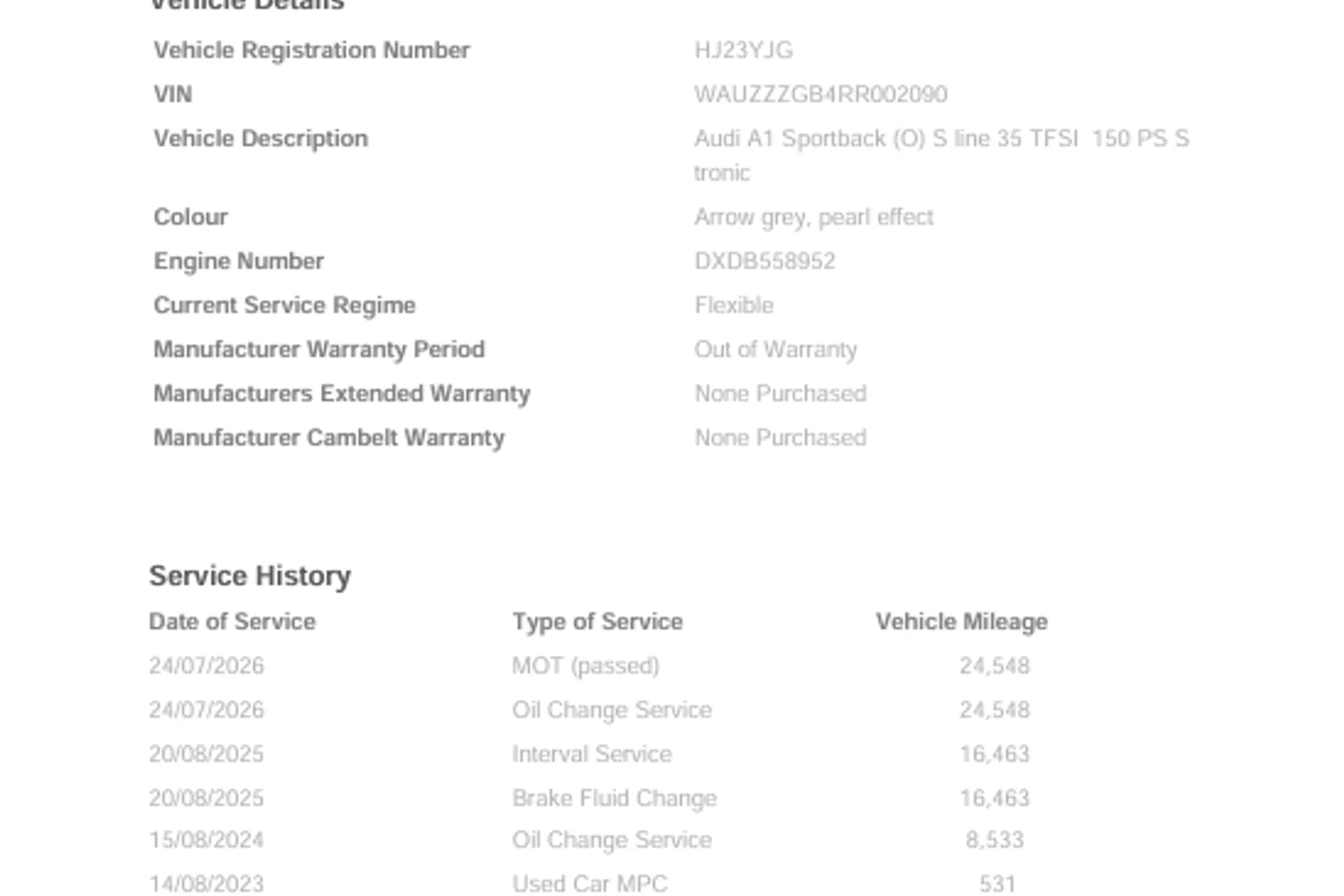Click the Brake Fluid Change entry
This screenshot has width=1344, height=896.
[x=615, y=798]
